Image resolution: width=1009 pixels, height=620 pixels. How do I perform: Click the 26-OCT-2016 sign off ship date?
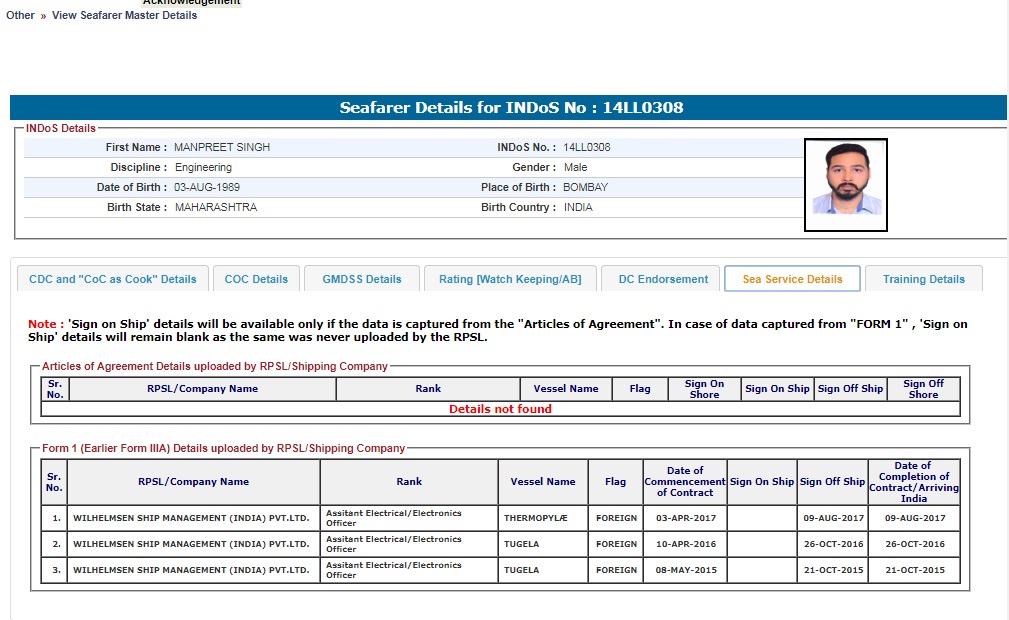(x=832, y=544)
